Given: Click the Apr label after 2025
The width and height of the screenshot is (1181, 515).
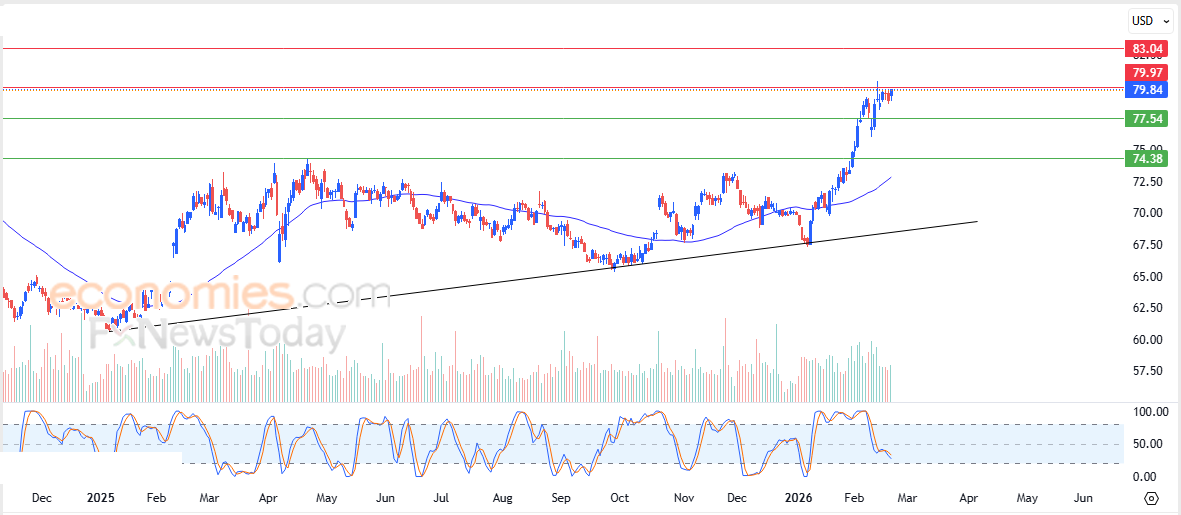Looking at the screenshot, I should click(x=269, y=498).
